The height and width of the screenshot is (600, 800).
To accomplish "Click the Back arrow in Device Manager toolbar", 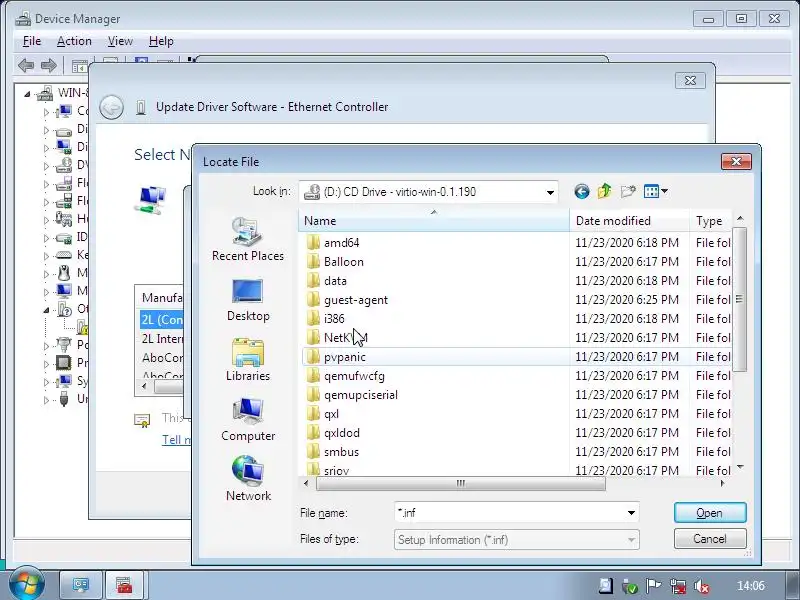I will 26,65.
